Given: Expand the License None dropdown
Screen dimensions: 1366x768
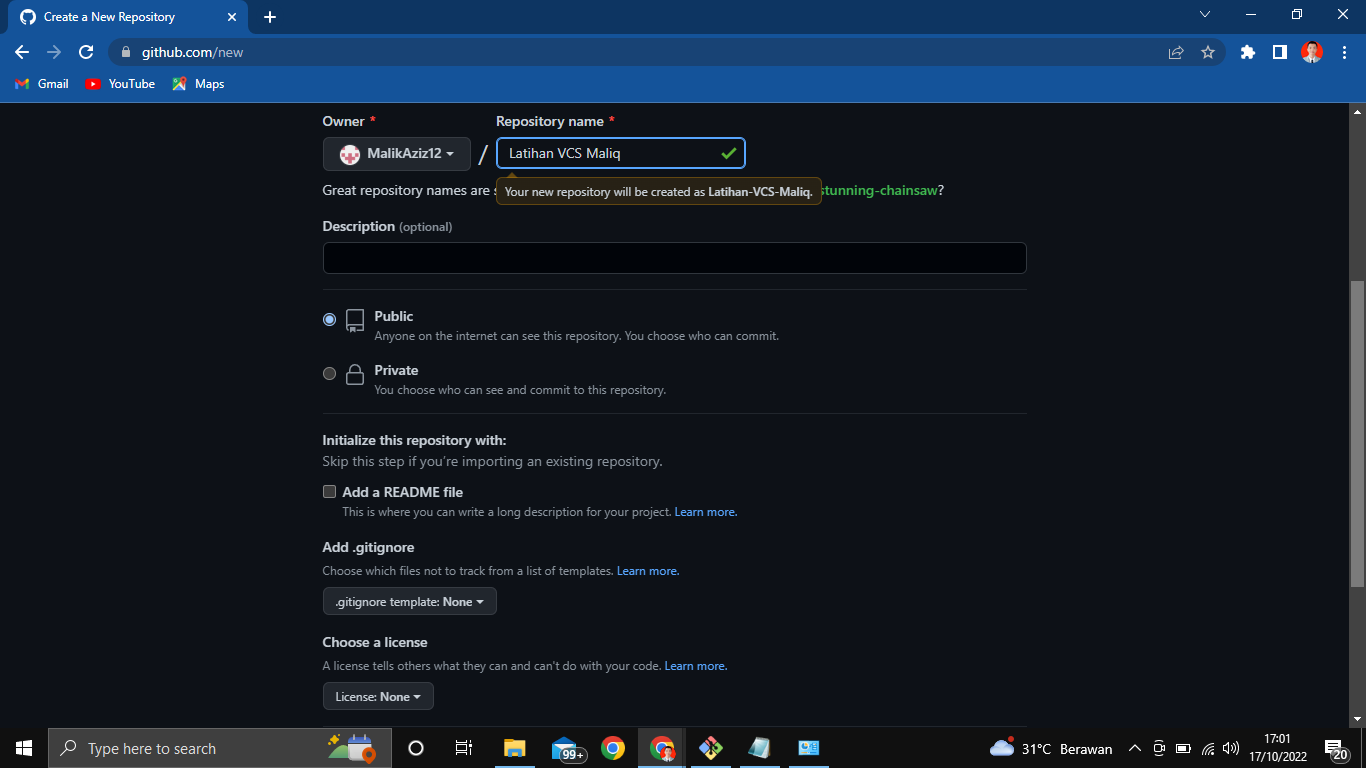Looking at the screenshot, I should pyautogui.click(x=378, y=696).
